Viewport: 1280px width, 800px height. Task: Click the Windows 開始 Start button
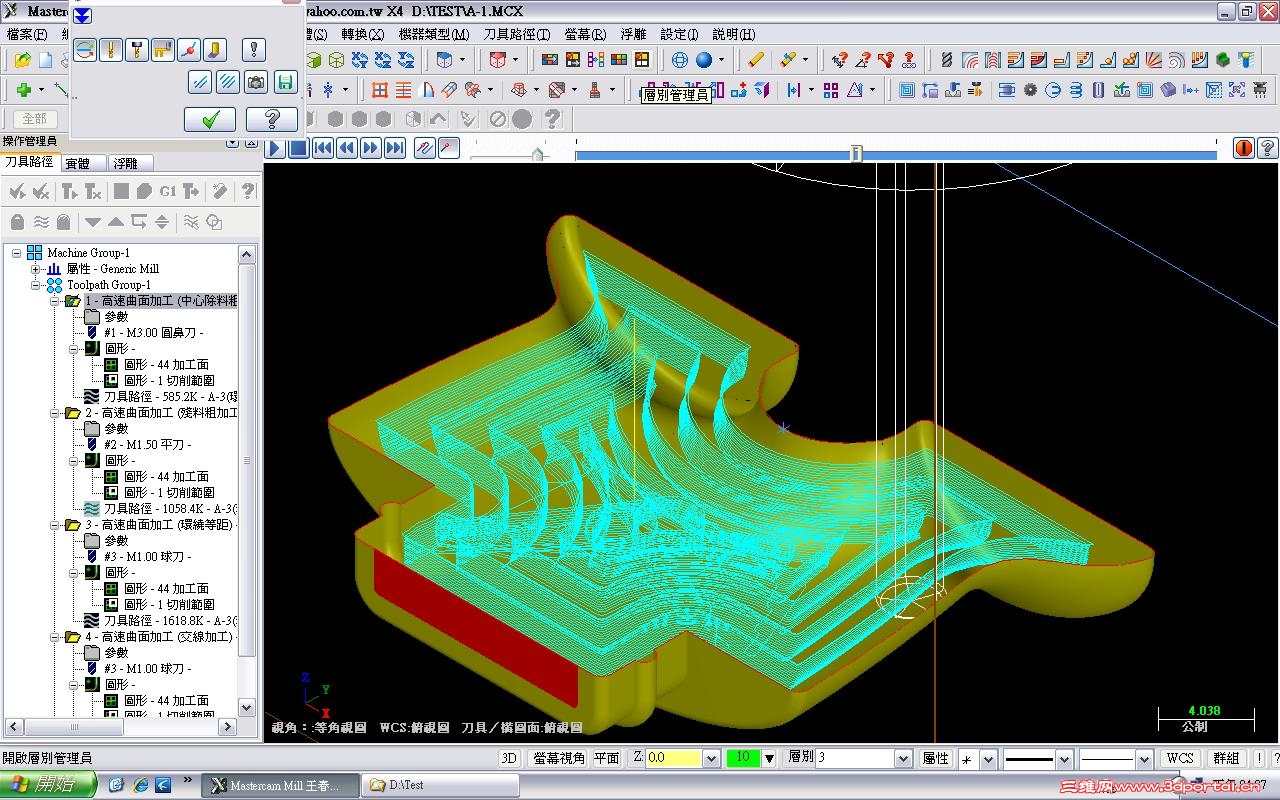(47, 784)
